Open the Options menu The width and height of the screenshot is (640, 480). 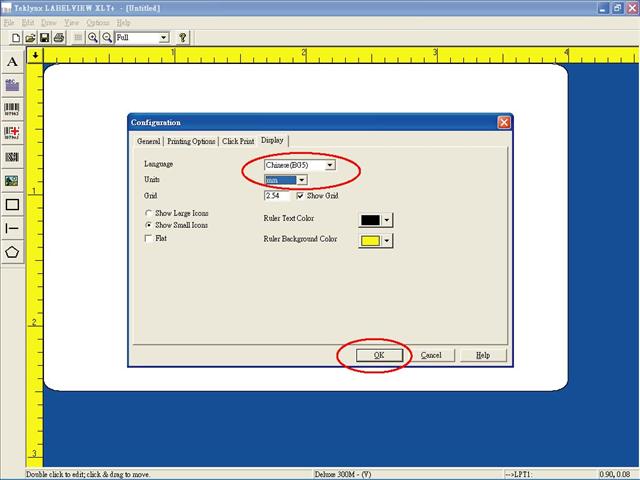coord(98,22)
